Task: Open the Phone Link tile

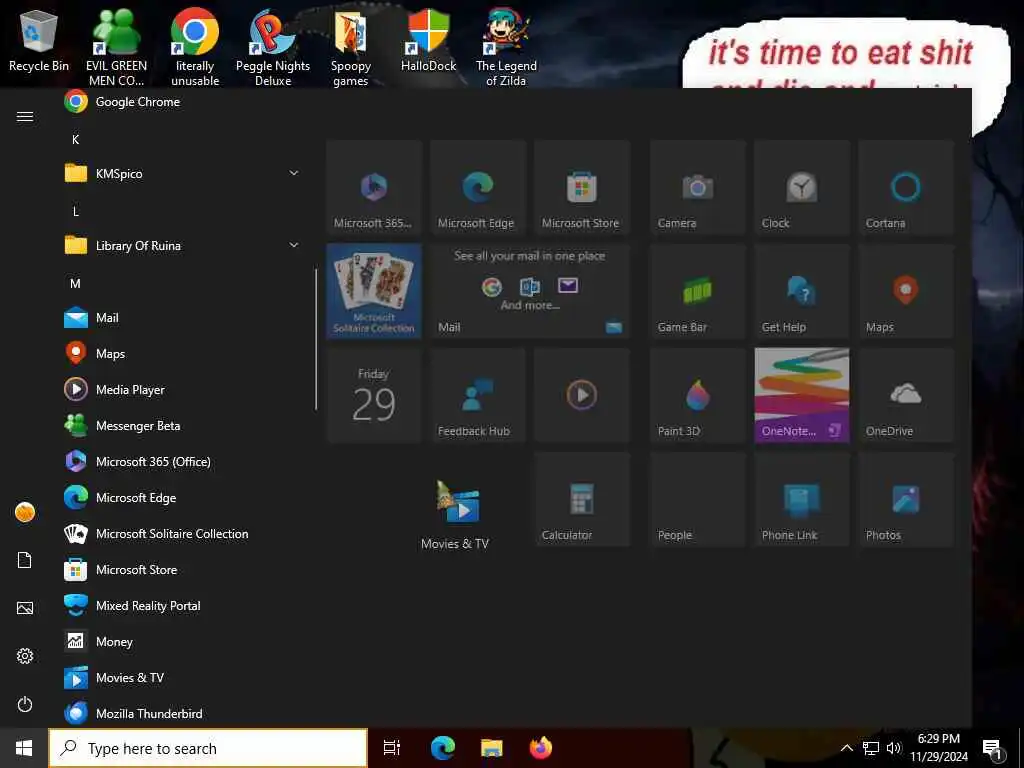Action: point(801,499)
